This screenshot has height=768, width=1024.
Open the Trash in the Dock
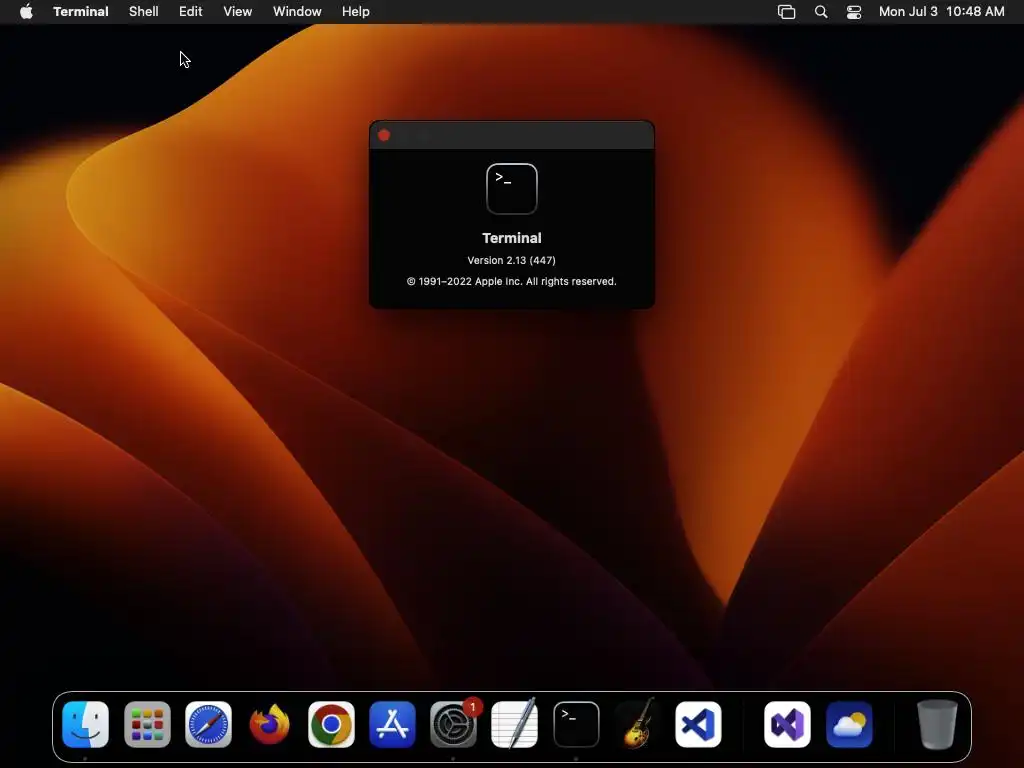[937, 724]
